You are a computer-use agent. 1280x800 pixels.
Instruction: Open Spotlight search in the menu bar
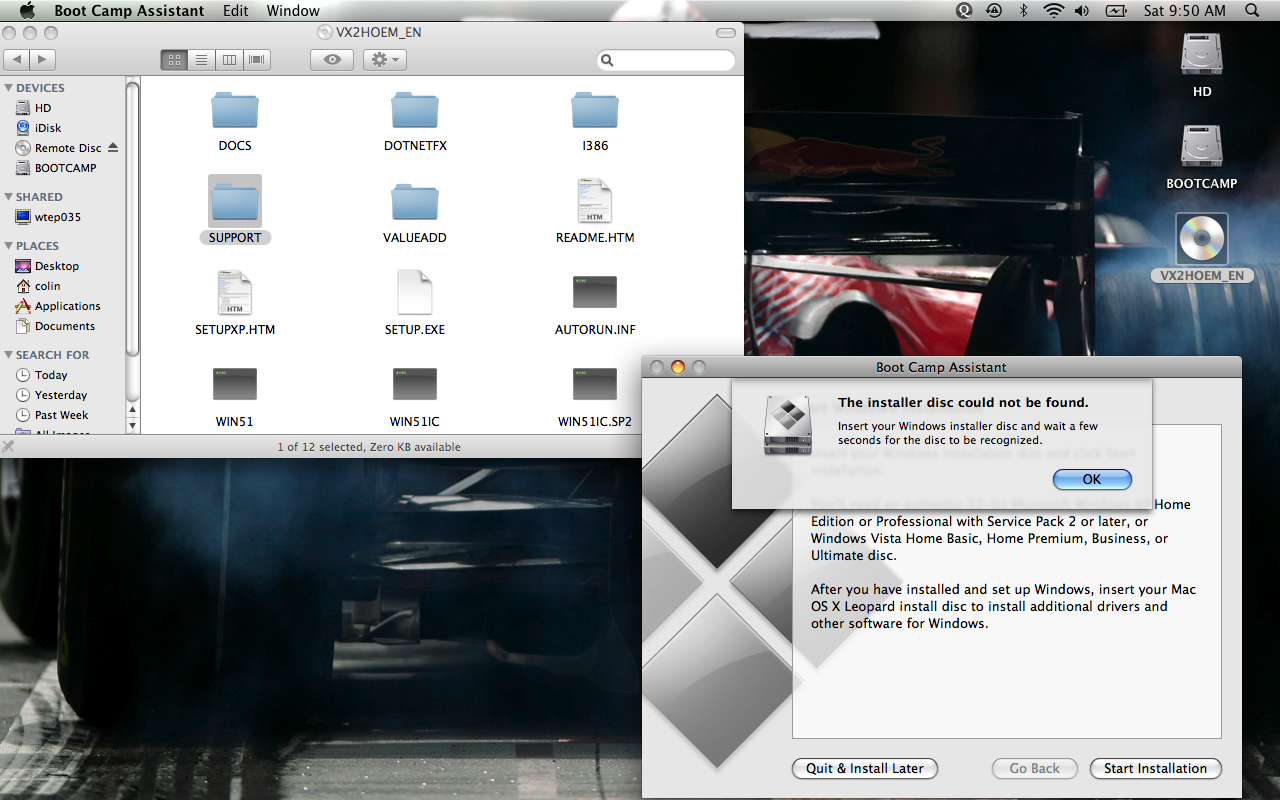pyautogui.click(x=1252, y=11)
